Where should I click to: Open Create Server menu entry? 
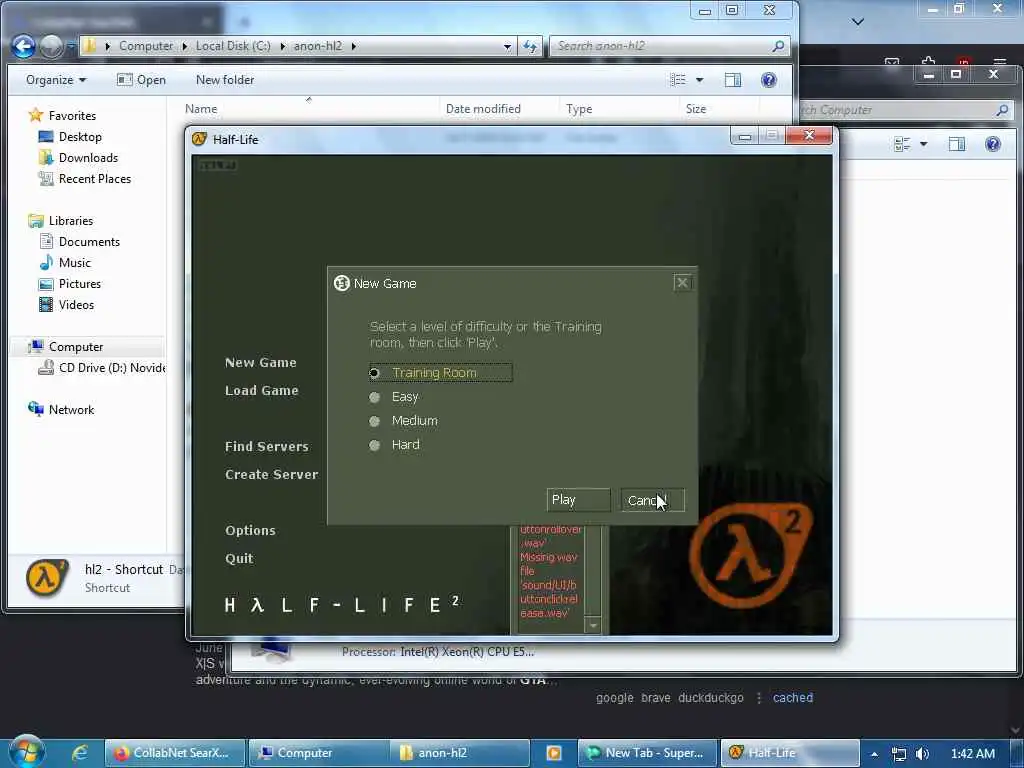pos(272,475)
